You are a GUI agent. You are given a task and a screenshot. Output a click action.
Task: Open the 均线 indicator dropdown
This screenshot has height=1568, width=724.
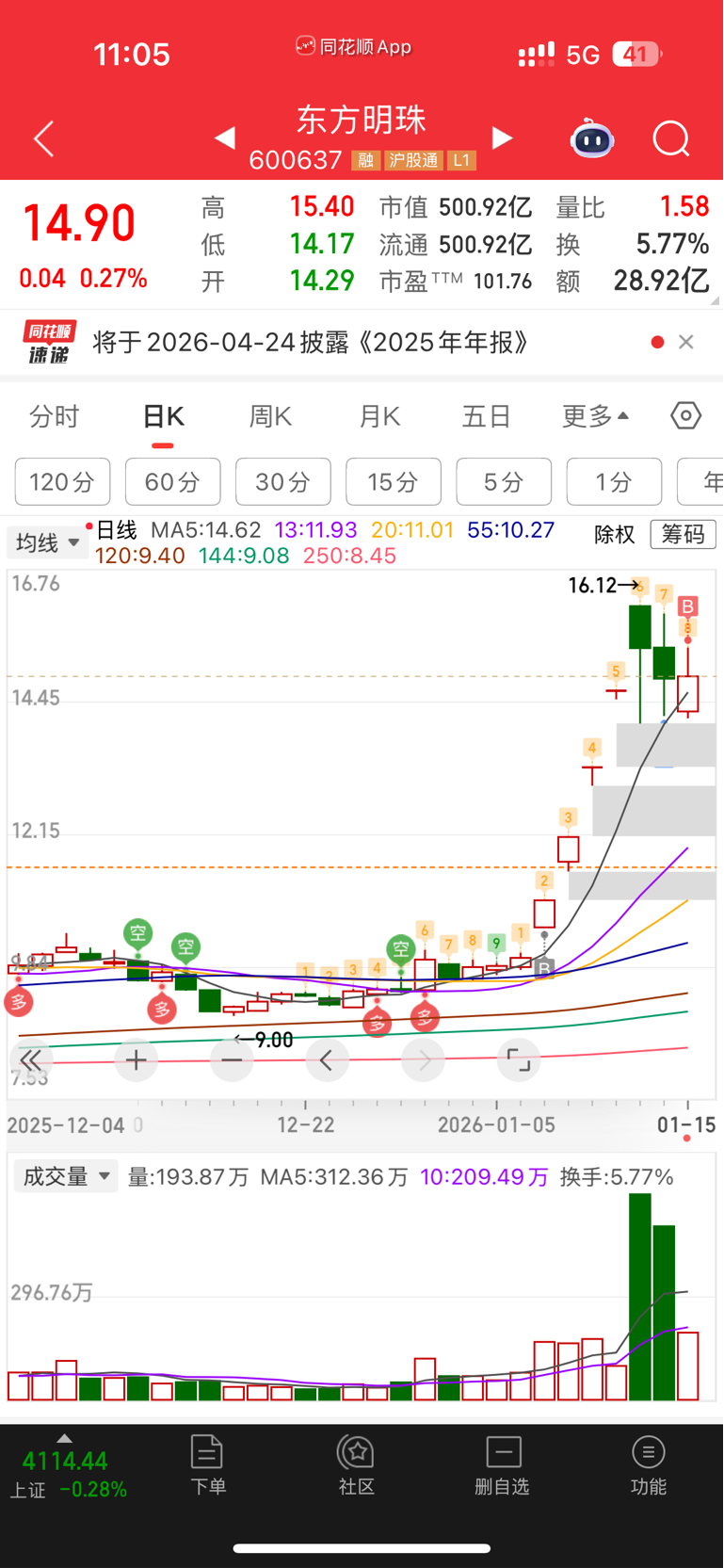coord(48,542)
